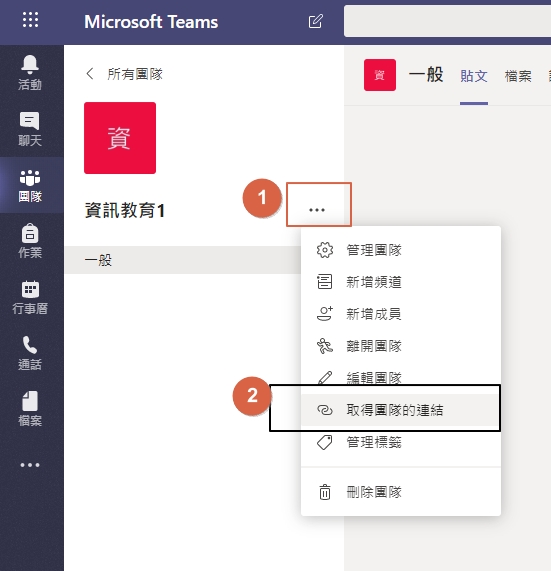Click the search input field at top
The width and height of the screenshot is (551, 571).
coord(447,21)
